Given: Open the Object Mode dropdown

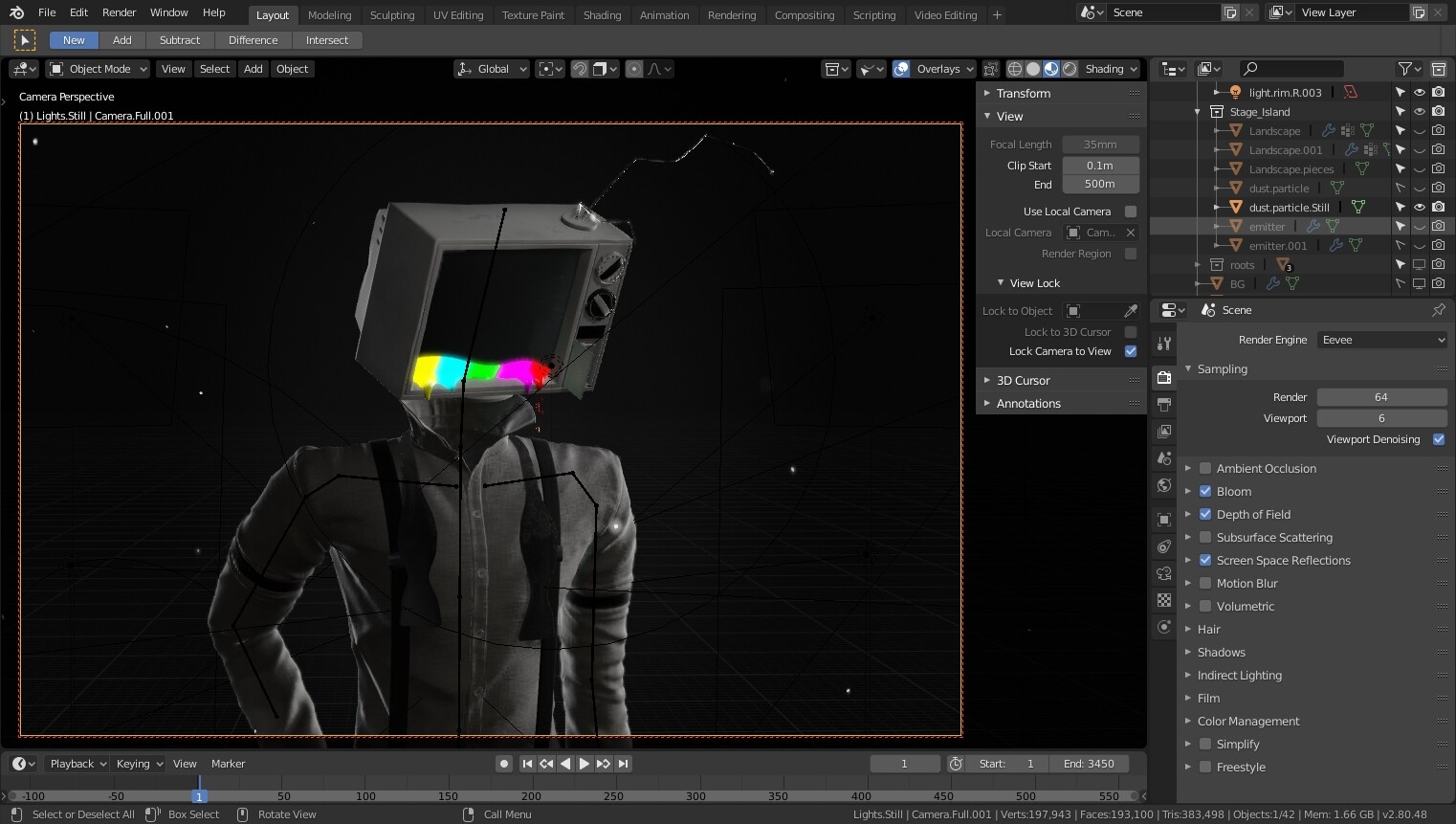Looking at the screenshot, I should [99, 69].
